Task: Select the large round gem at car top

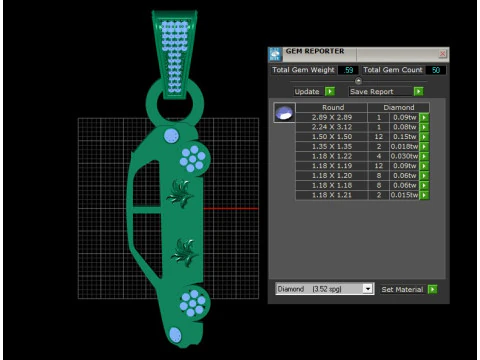Action: point(172,136)
